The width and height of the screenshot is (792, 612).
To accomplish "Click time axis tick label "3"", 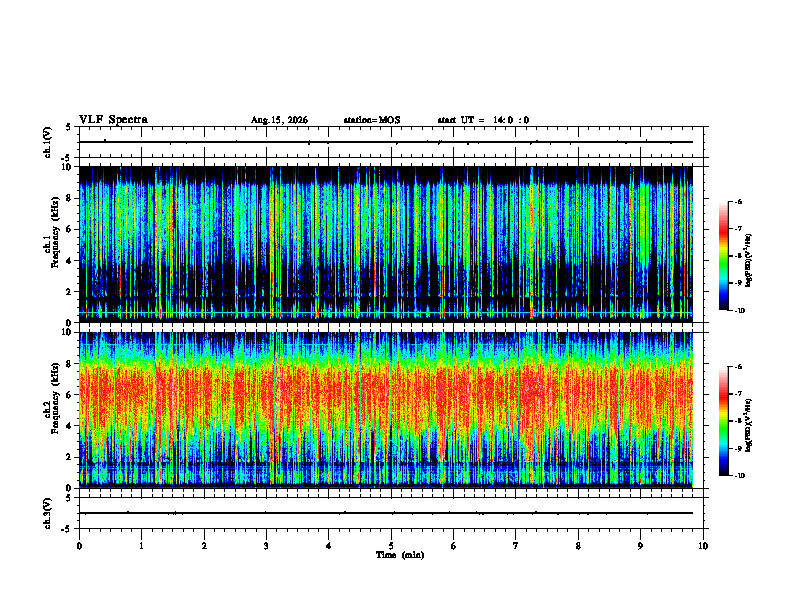I will tap(266, 546).
